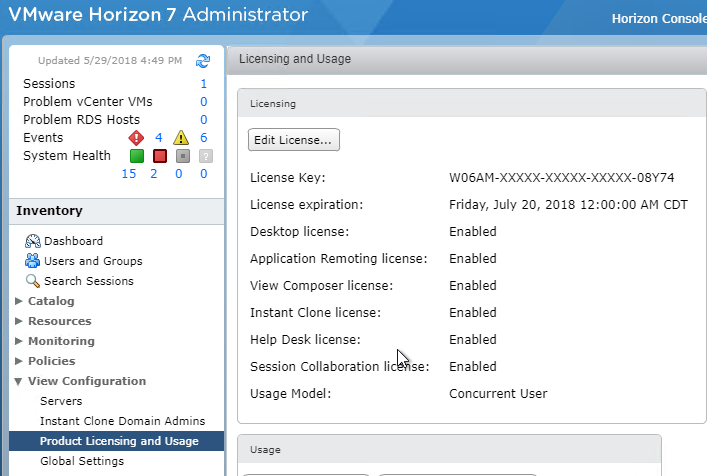Click the error events count 4
707x476 pixels.
pos(158,137)
